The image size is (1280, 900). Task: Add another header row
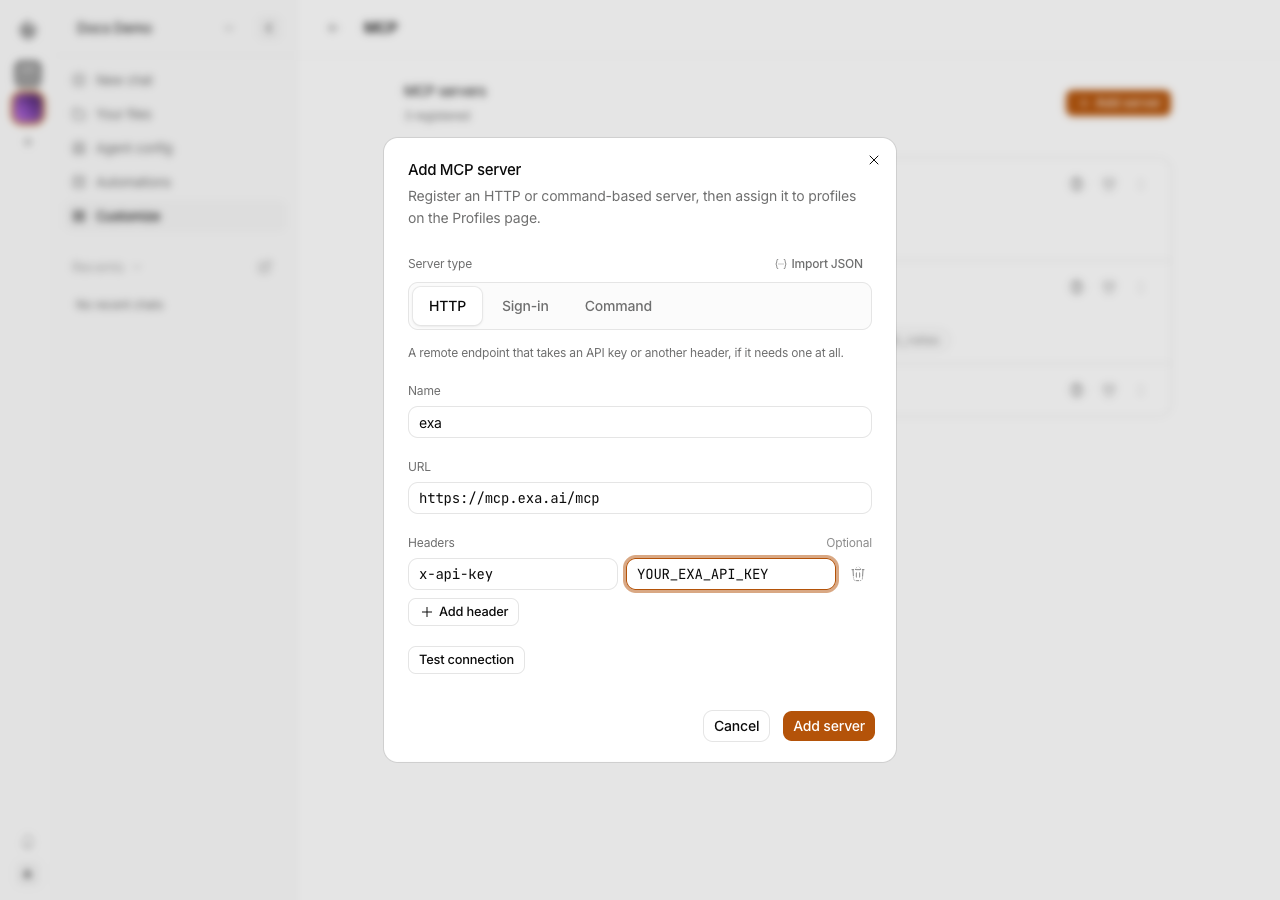[x=463, y=612]
